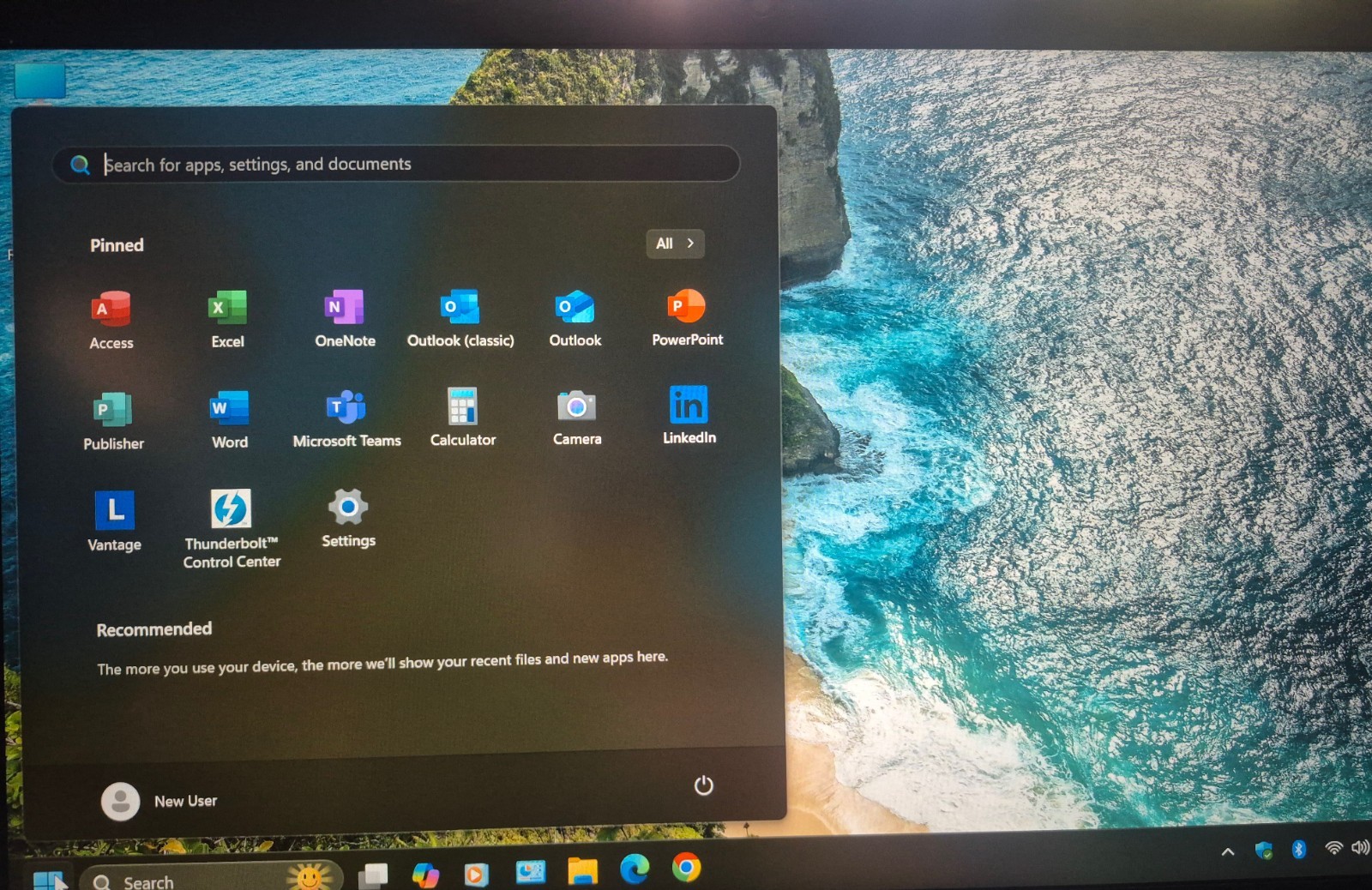This screenshot has height=890, width=1372.
Task: Open the power options button
Action: pyautogui.click(x=703, y=785)
